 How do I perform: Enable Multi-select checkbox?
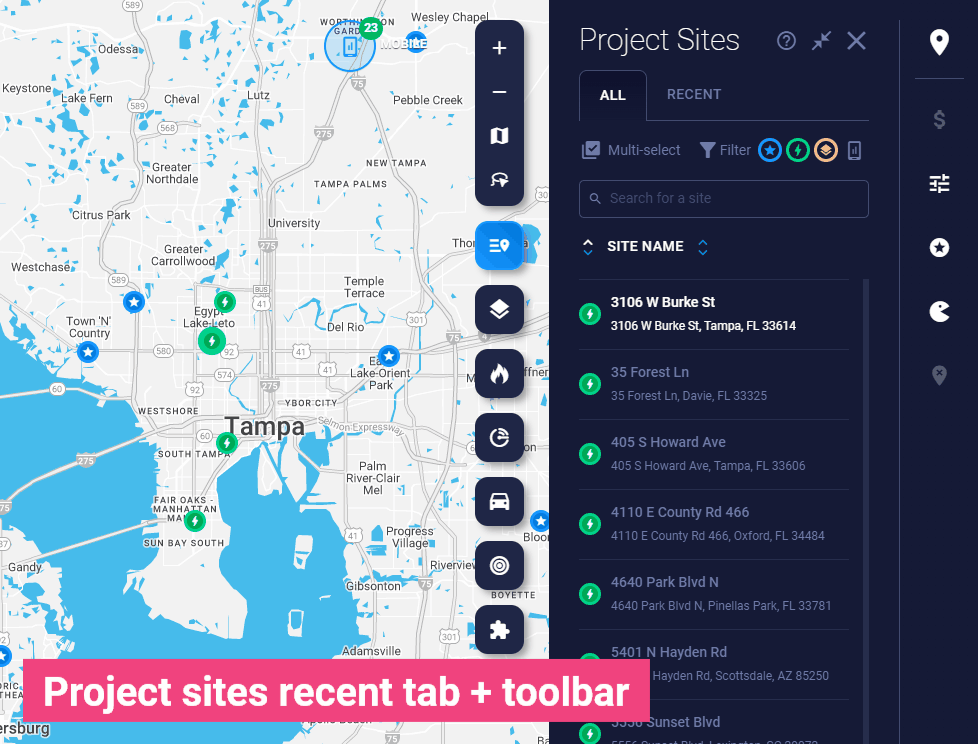coord(631,150)
